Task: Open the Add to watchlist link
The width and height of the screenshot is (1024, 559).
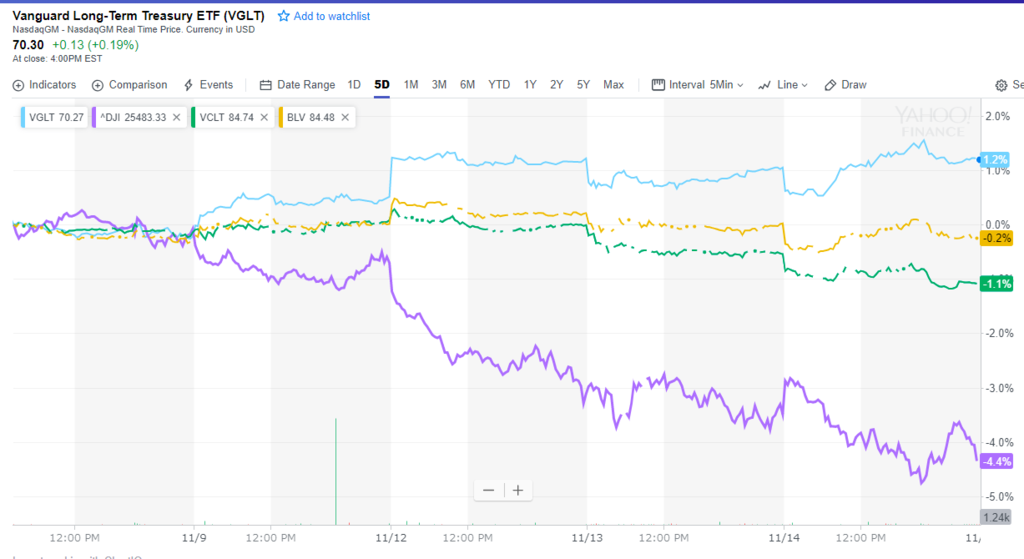Action: point(331,16)
